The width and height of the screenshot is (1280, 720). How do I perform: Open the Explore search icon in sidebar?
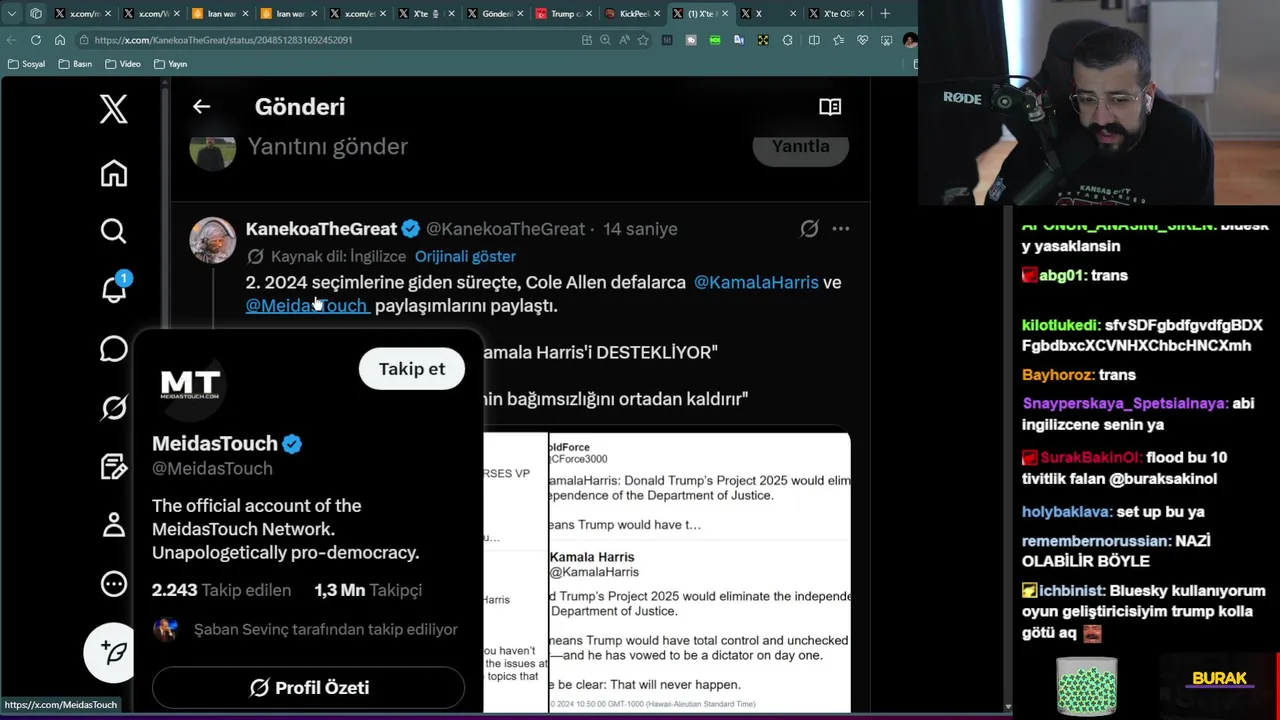click(113, 231)
